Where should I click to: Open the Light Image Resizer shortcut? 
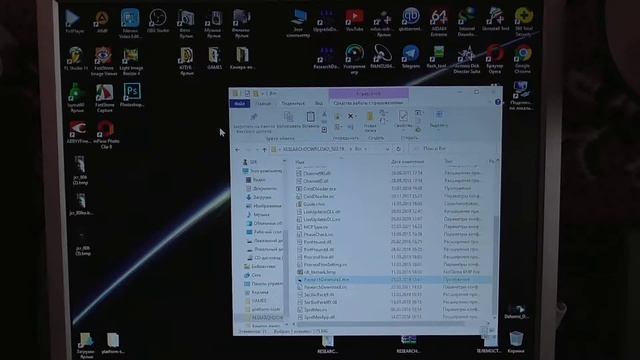click(131, 60)
